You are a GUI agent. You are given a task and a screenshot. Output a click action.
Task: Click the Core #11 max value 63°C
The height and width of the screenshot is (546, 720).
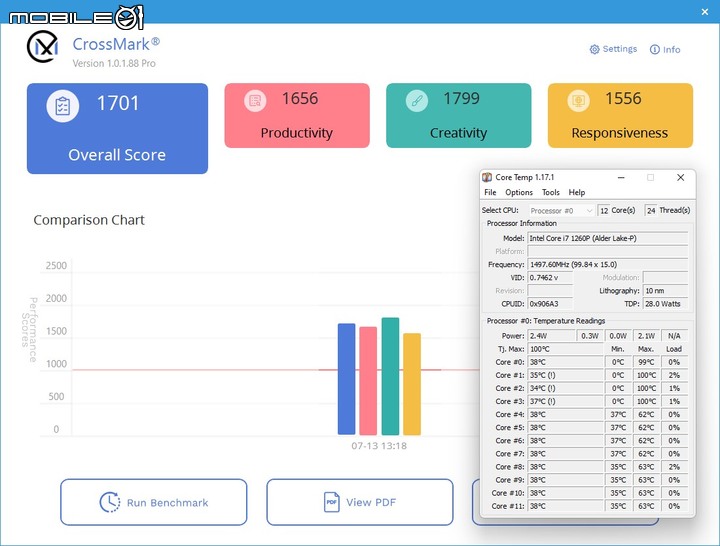(646, 506)
